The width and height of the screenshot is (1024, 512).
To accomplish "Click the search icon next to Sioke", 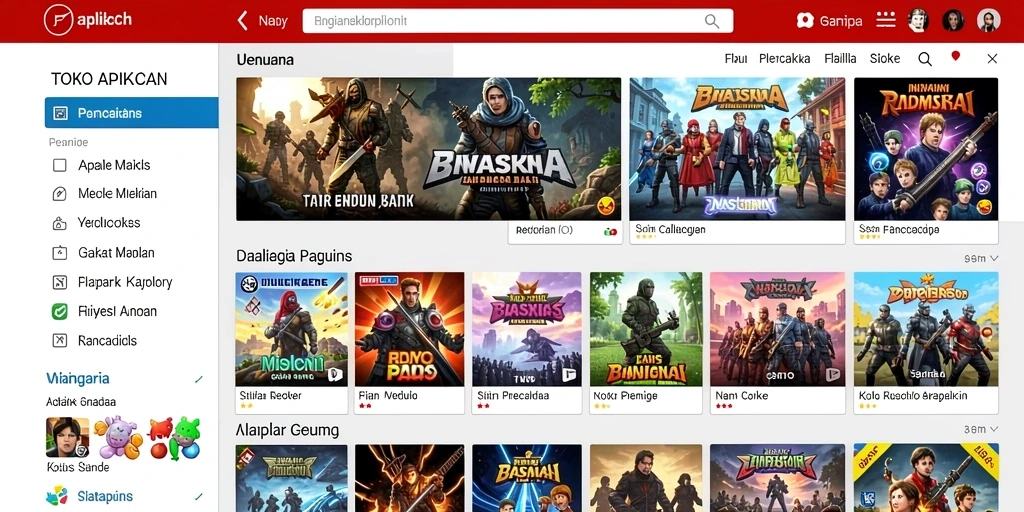I will 925,59.
